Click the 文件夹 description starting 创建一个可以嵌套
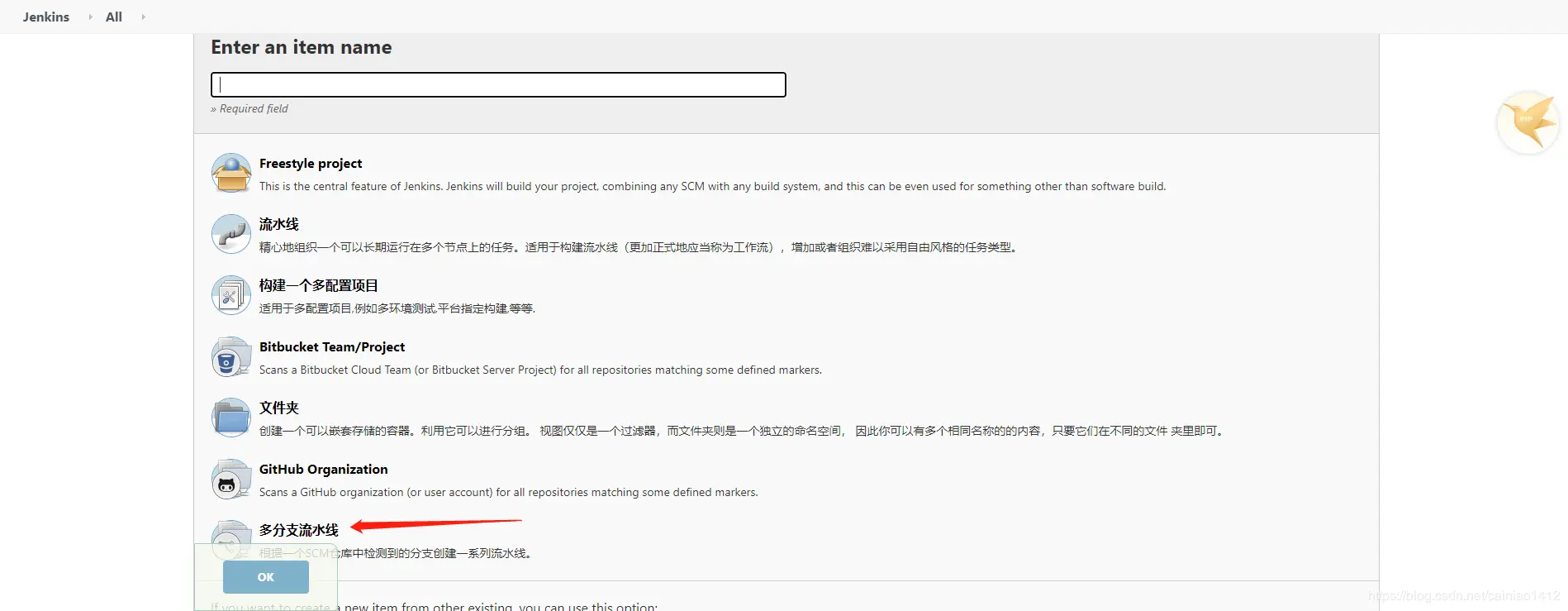The image size is (1568, 611). 742,431
